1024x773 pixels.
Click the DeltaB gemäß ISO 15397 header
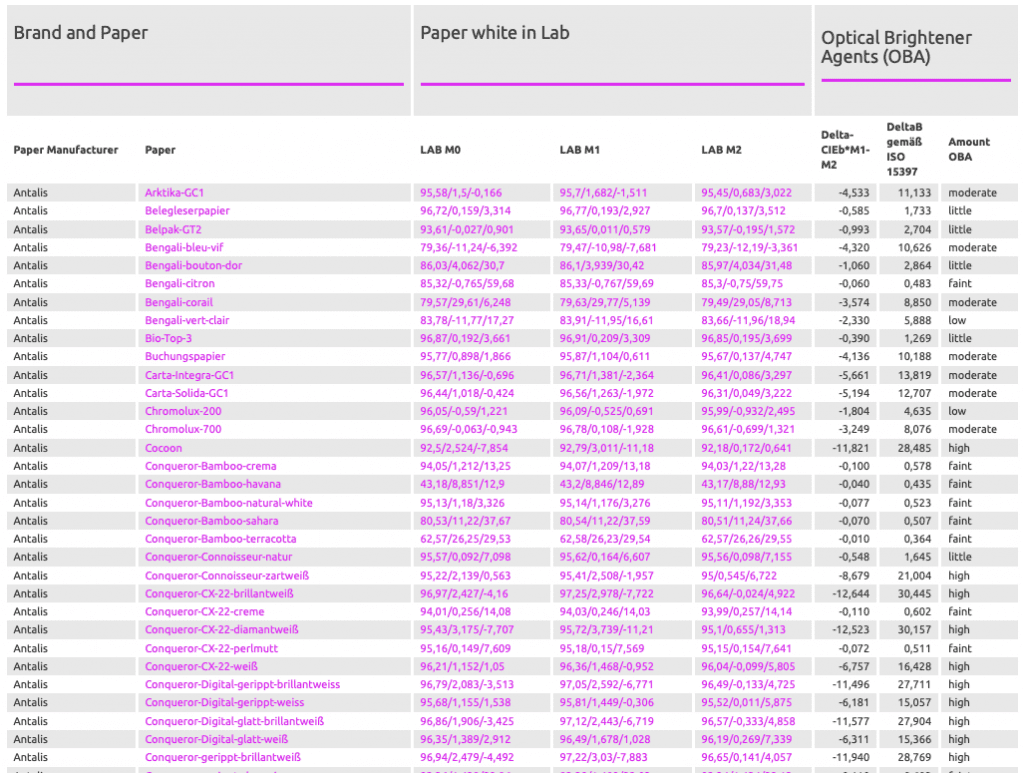coord(904,150)
